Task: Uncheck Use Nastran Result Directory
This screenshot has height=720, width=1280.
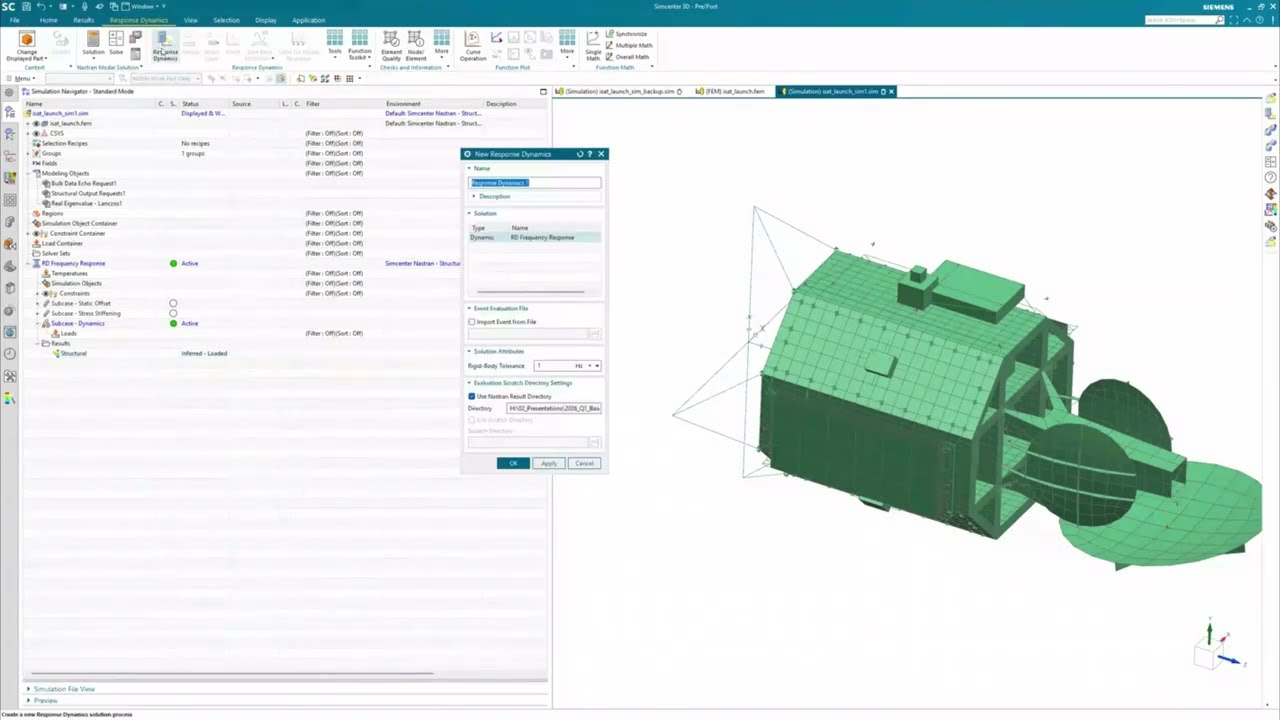Action: click(472, 396)
